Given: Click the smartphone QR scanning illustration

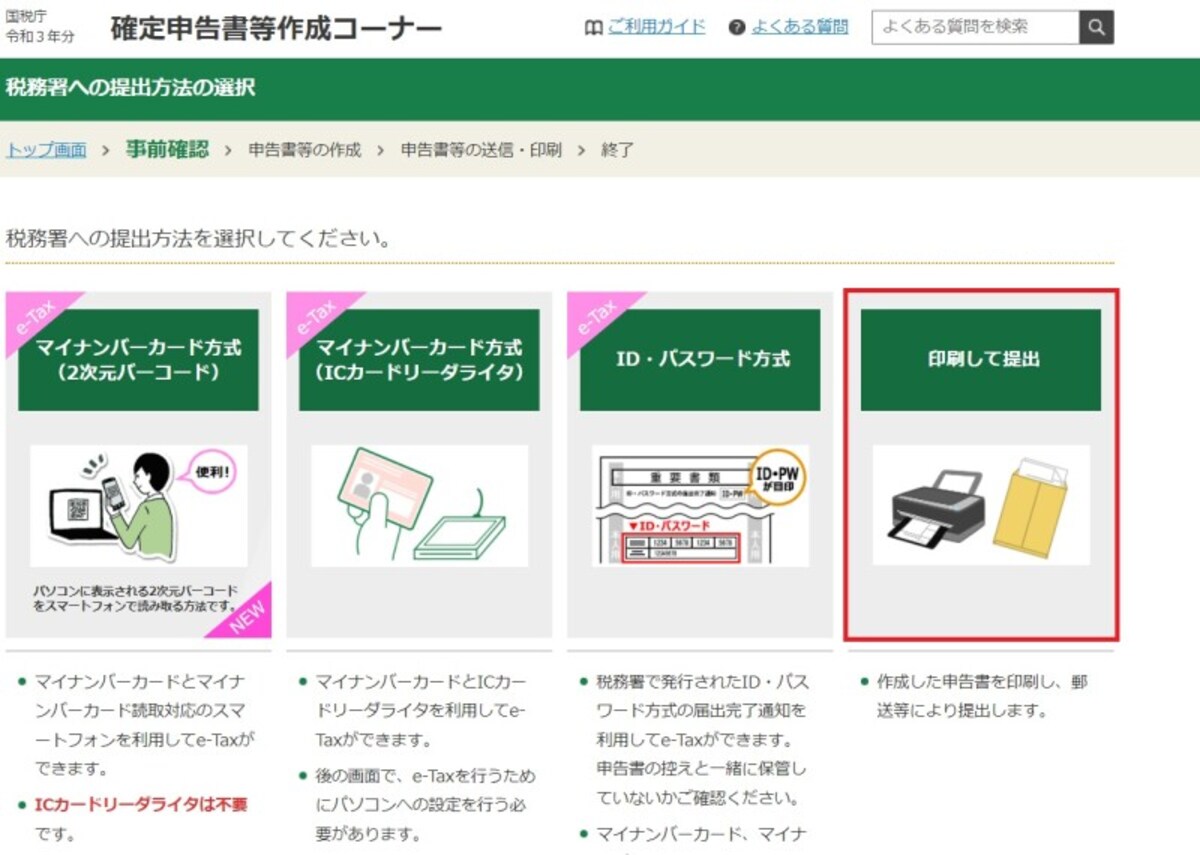Looking at the screenshot, I should point(138,506).
